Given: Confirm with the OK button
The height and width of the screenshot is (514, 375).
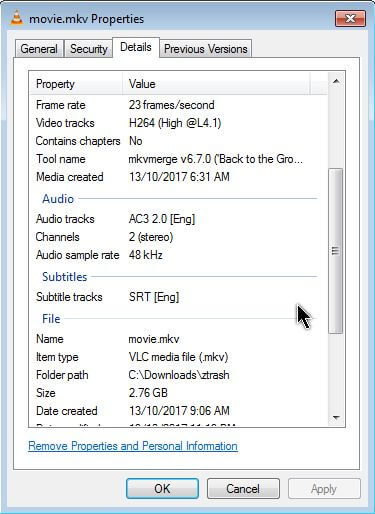Looking at the screenshot, I should 162,489.
